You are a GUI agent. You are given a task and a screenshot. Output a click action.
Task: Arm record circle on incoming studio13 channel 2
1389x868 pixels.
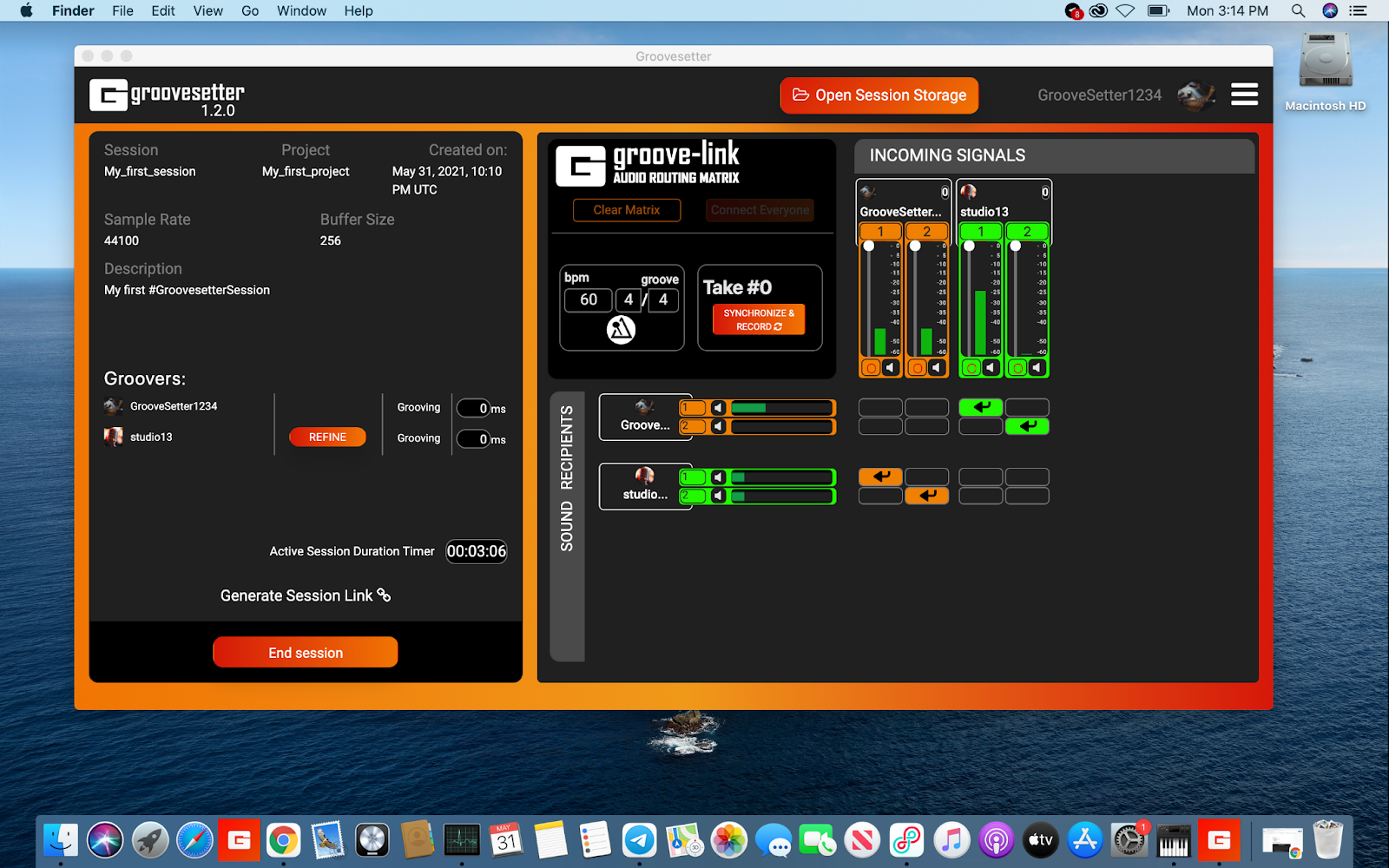pyautogui.click(x=1017, y=368)
